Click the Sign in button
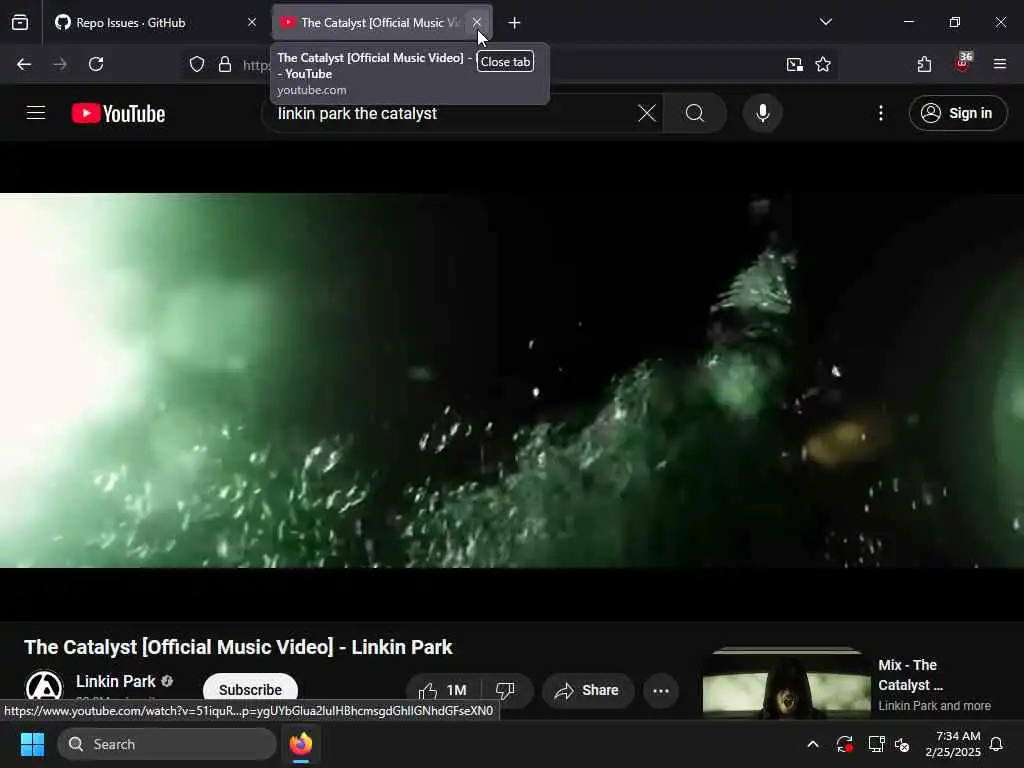Image resolution: width=1024 pixels, height=768 pixels. pos(958,114)
